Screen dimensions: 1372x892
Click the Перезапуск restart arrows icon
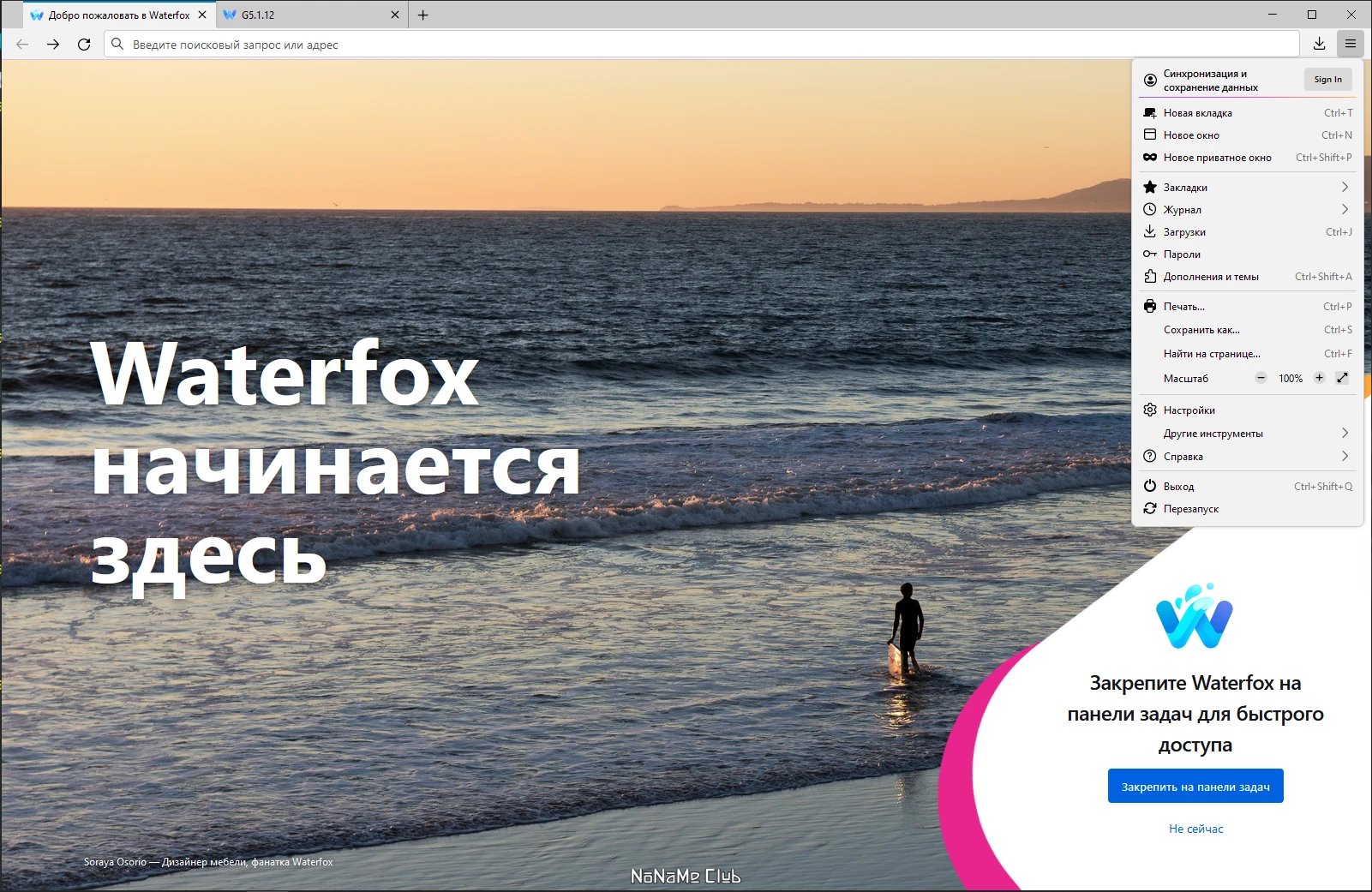click(x=1150, y=508)
